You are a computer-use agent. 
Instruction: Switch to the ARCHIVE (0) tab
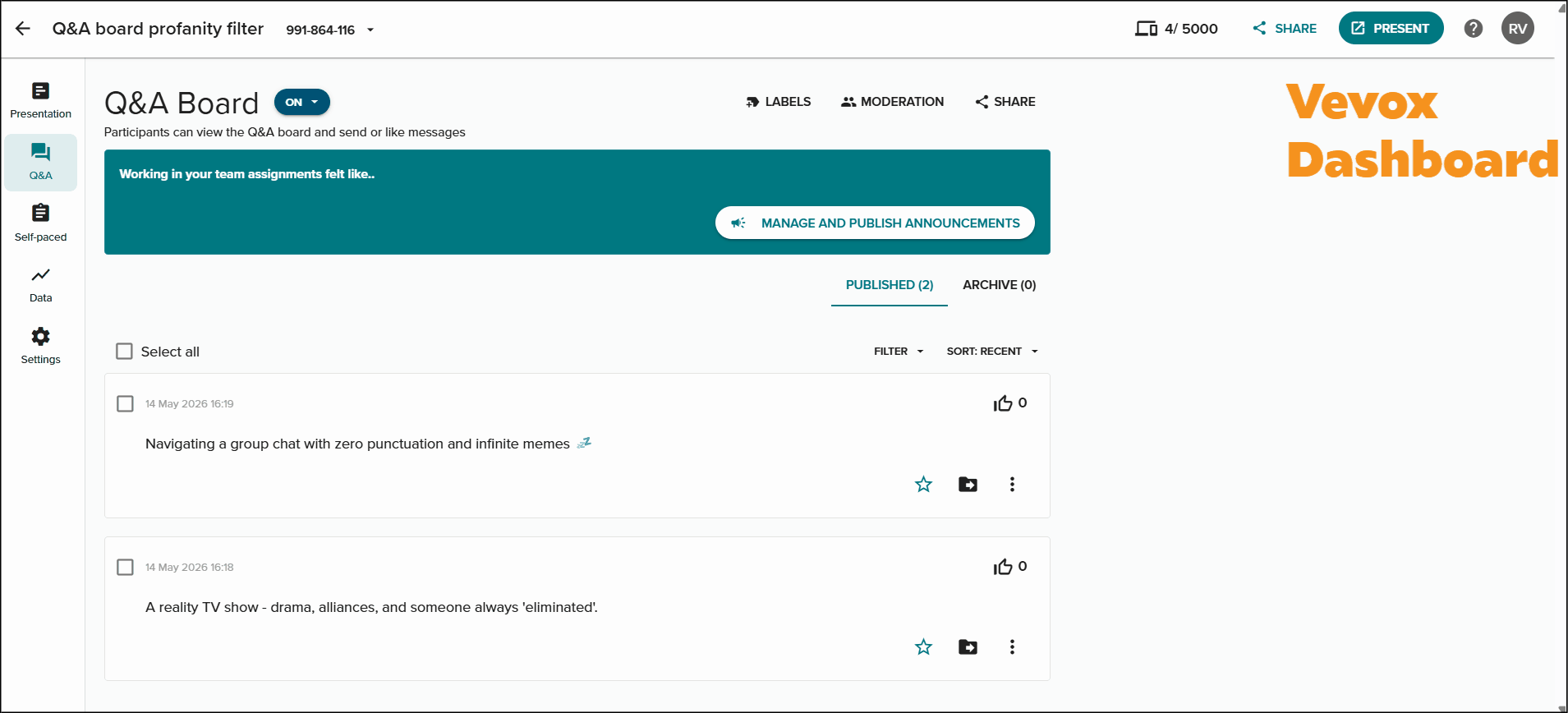coord(999,285)
